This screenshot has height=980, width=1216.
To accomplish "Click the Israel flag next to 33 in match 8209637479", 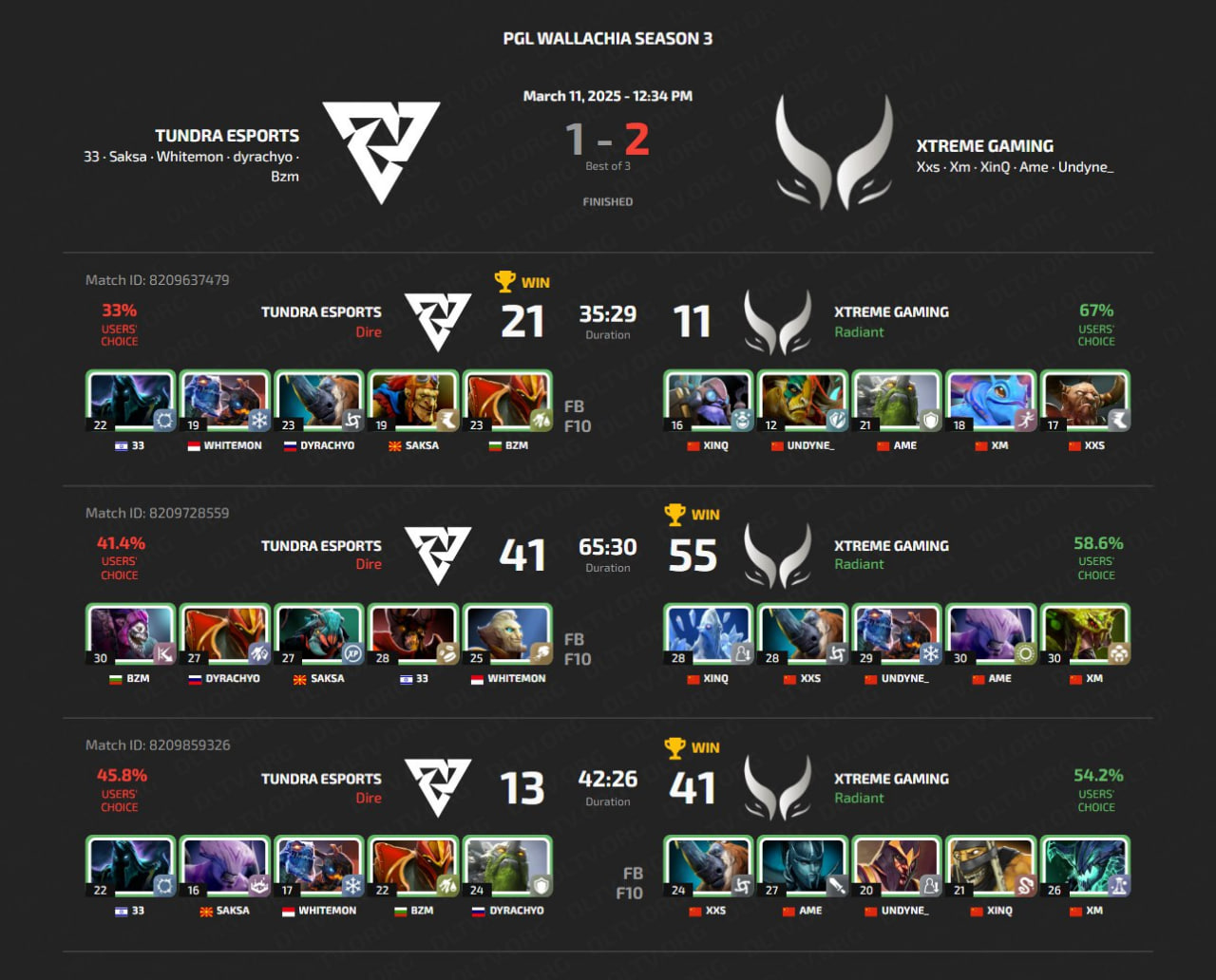I will click(x=122, y=445).
